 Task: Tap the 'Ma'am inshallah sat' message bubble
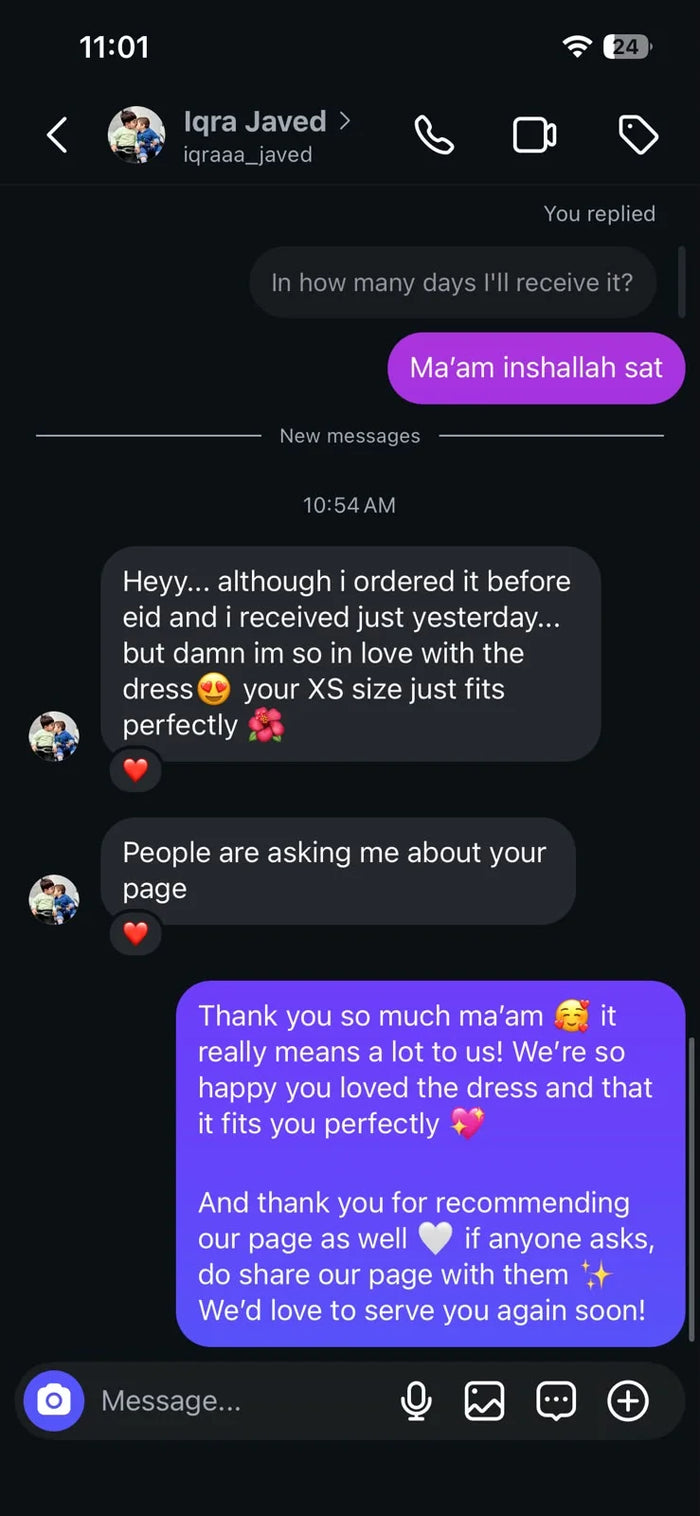coord(536,368)
